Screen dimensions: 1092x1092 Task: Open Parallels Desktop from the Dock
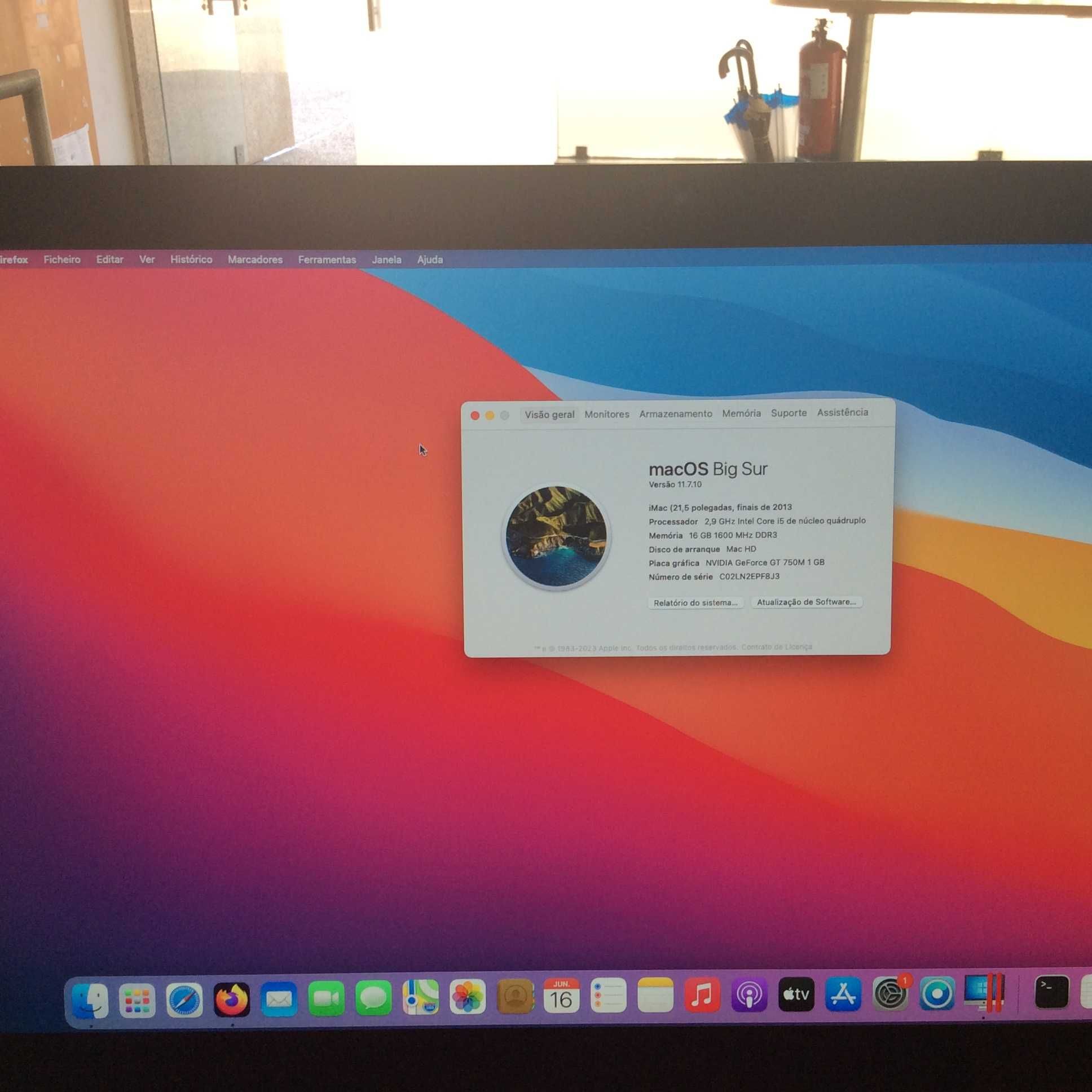coord(984,993)
